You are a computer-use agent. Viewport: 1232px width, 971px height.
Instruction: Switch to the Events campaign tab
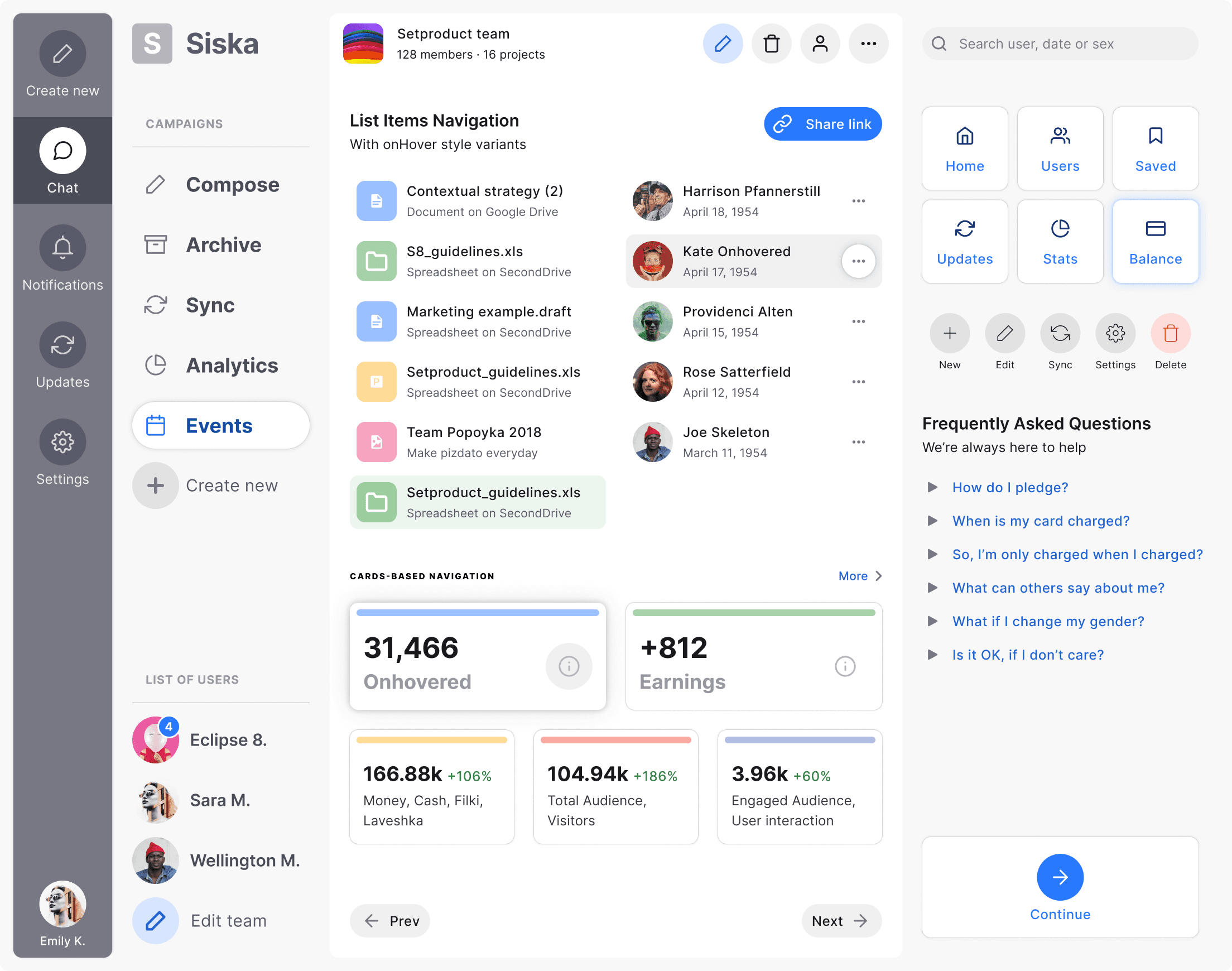(x=220, y=425)
